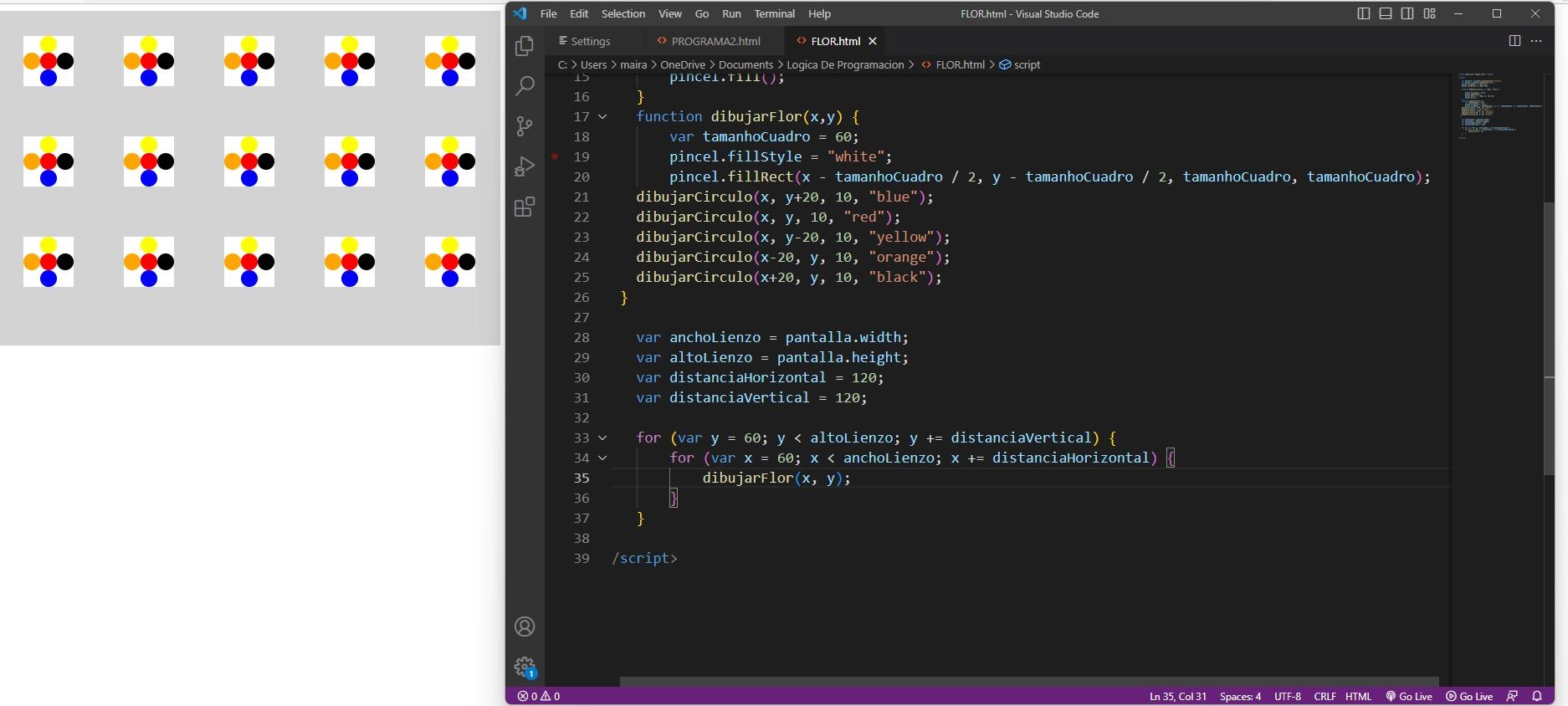Click the second Go Live status button

(x=1469, y=696)
